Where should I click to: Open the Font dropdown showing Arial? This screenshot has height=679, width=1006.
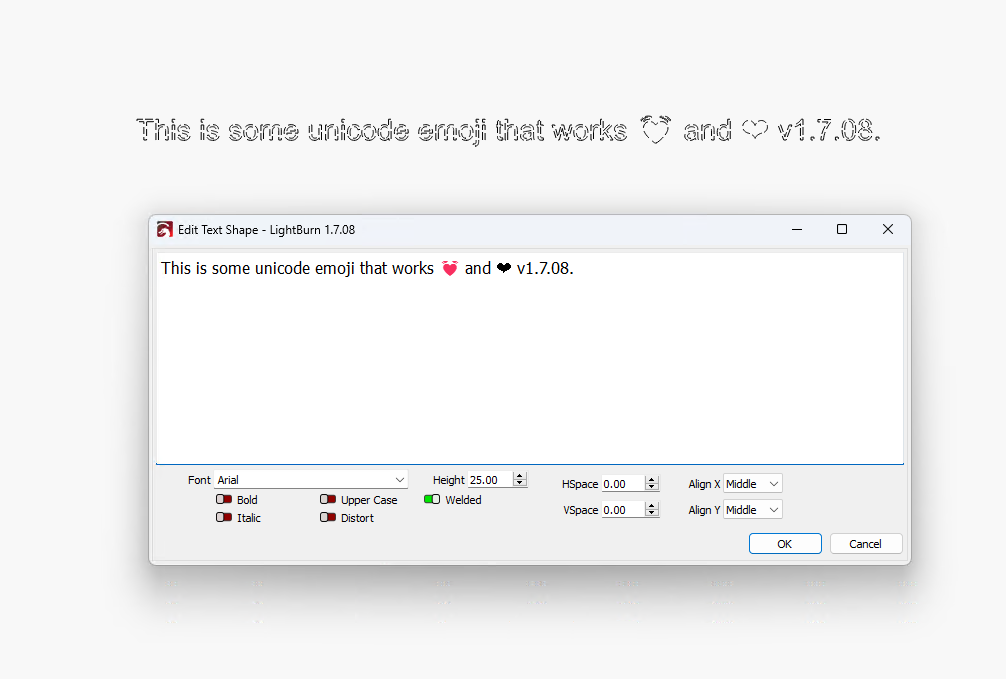(311, 479)
